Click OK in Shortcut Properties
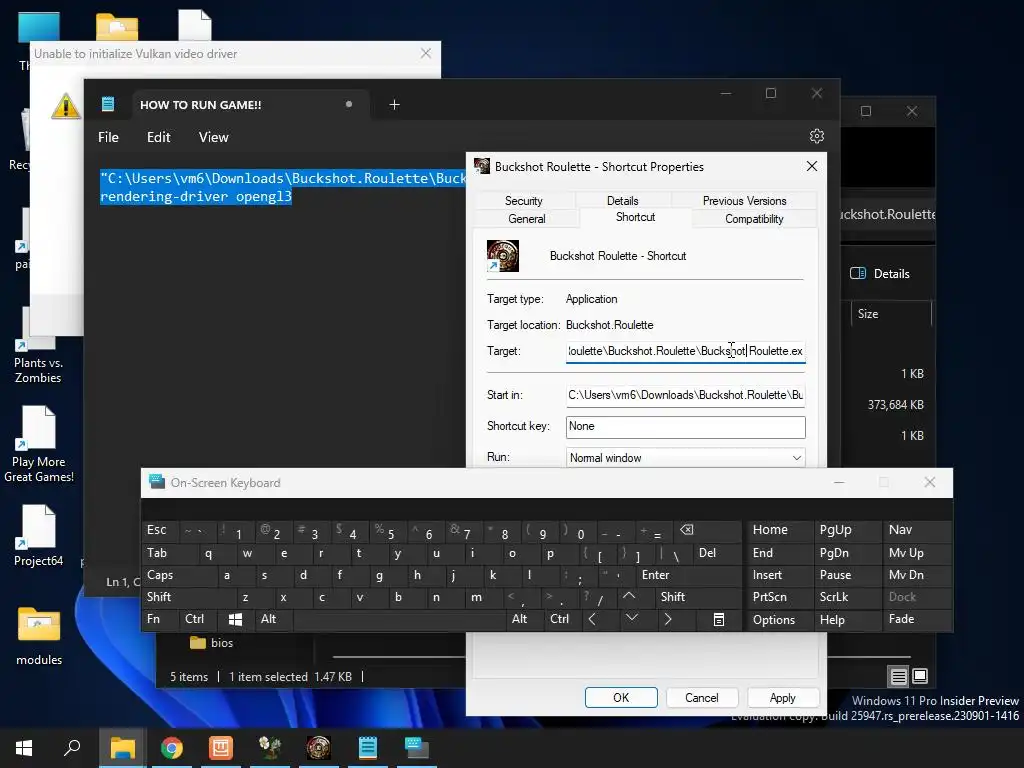 [621, 697]
